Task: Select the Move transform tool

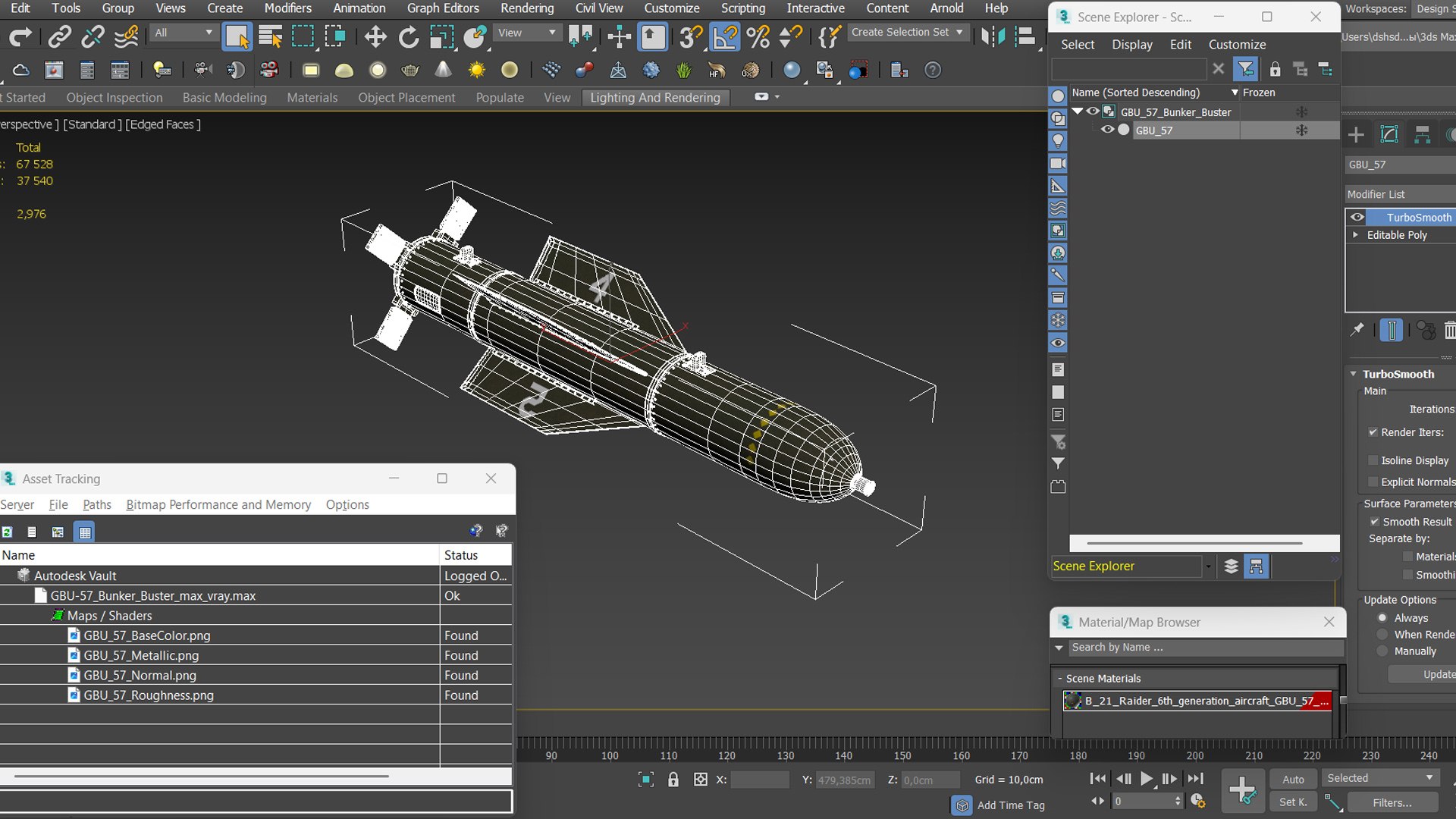Action: tap(375, 36)
